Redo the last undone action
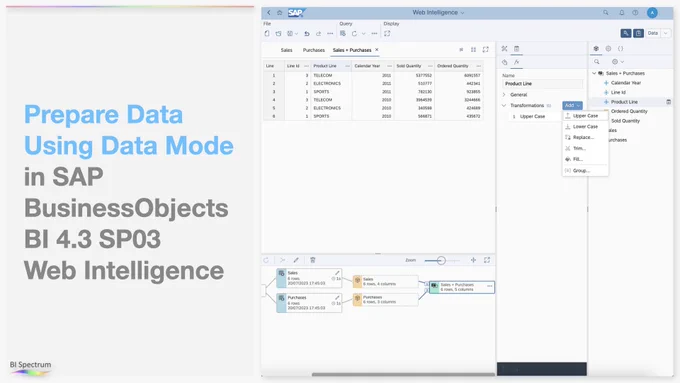 click(x=318, y=33)
